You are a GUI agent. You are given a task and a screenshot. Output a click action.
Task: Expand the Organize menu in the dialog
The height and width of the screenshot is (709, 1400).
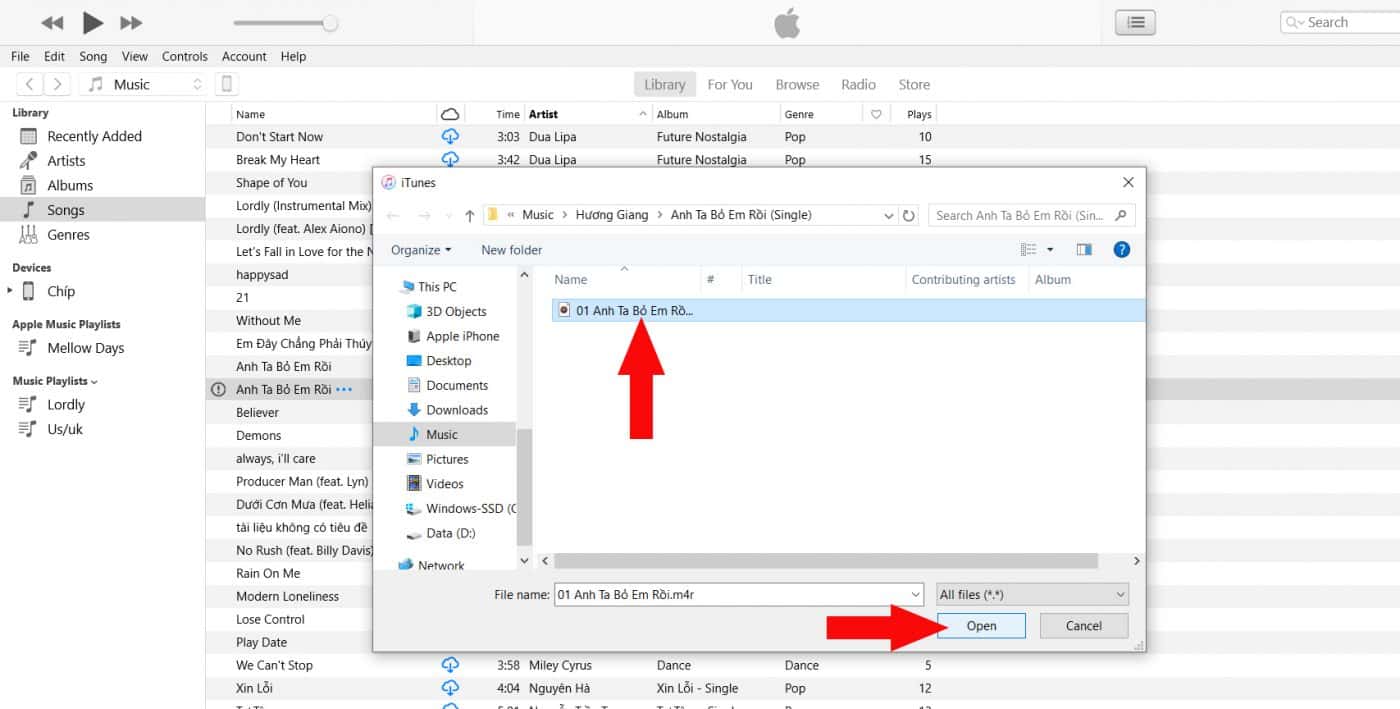point(421,250)
